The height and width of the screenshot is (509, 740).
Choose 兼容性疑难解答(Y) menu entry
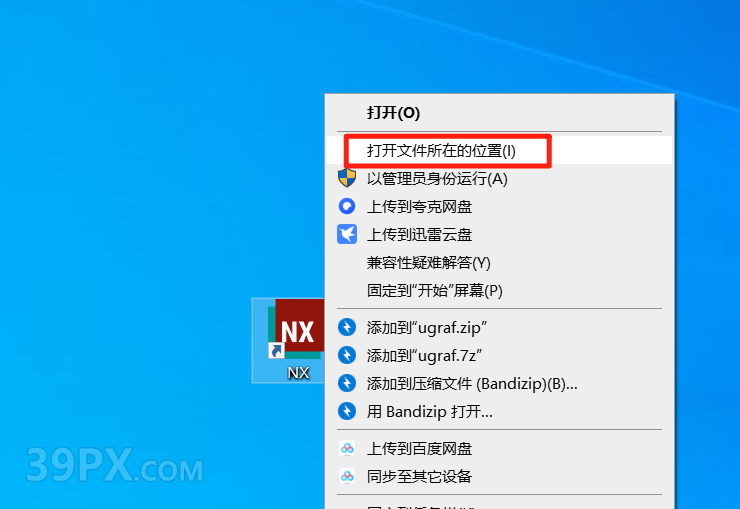(429, 262)
